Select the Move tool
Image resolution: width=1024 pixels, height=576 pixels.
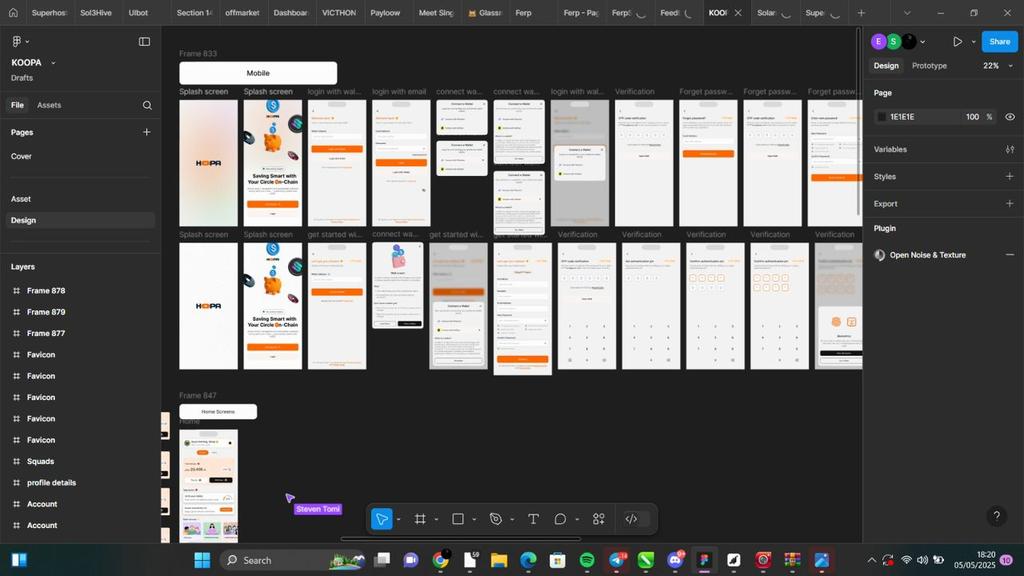click(381, 519)
